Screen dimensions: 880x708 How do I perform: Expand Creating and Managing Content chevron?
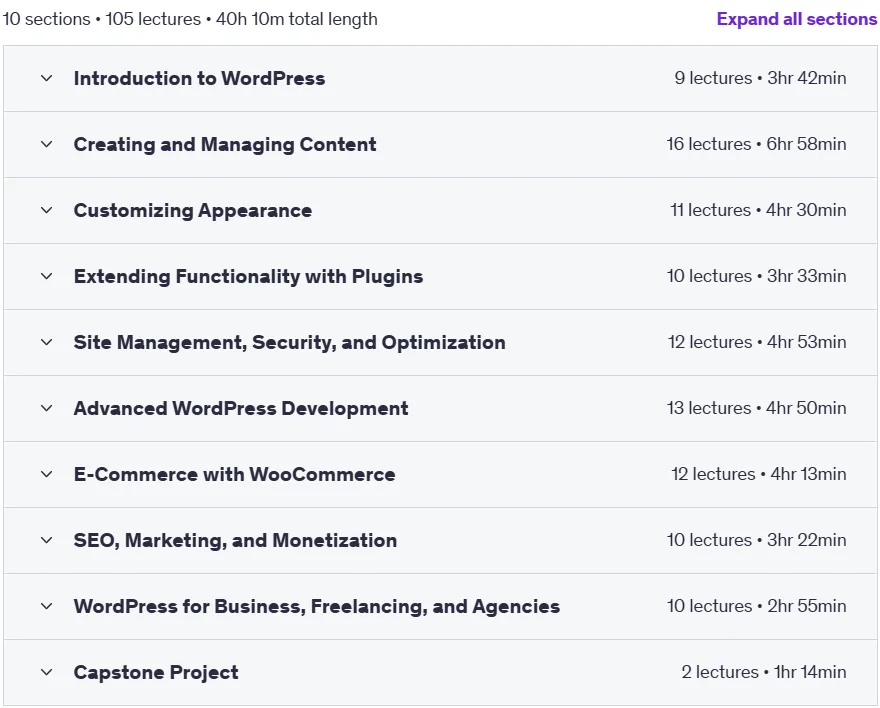(x=47, y=144)
